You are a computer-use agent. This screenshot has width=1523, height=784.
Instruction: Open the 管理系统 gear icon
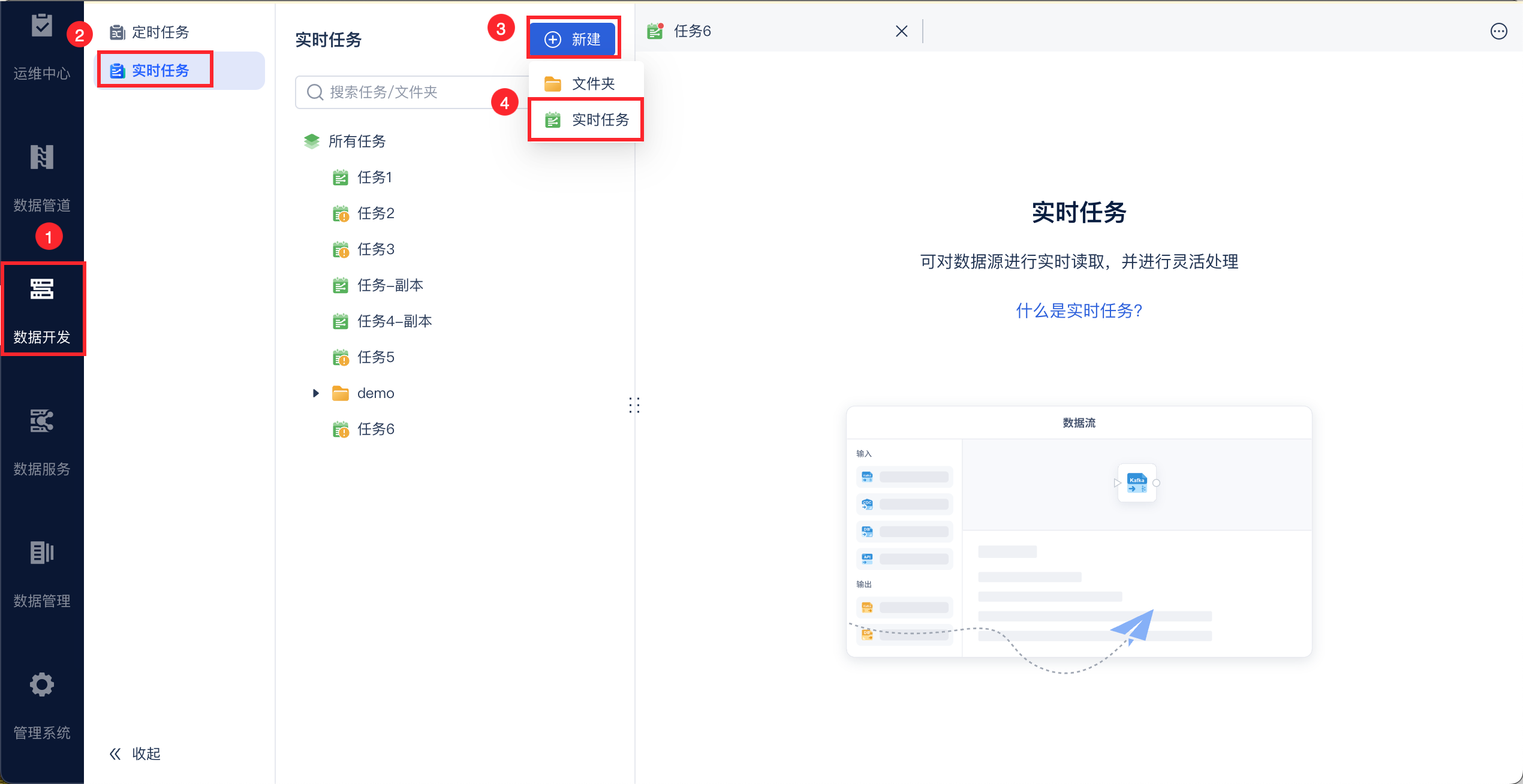[41, 685]
